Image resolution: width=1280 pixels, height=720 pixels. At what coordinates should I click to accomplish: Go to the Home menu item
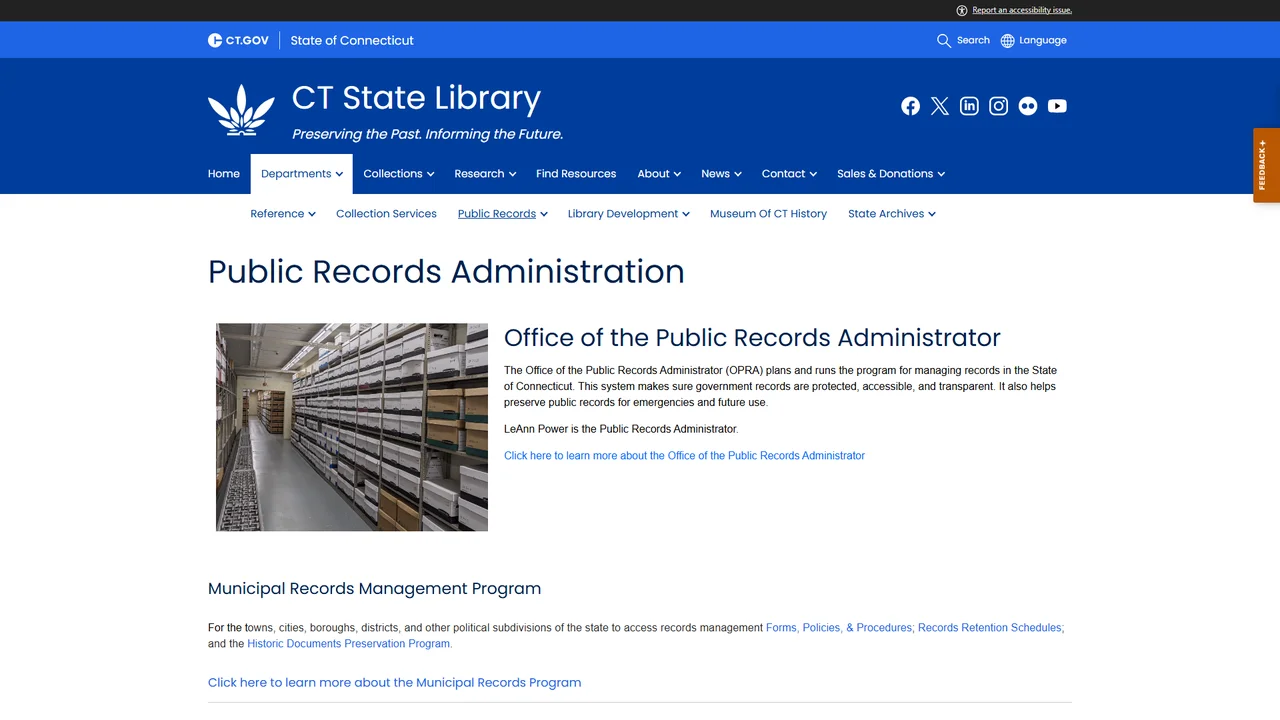click(224, 174)
